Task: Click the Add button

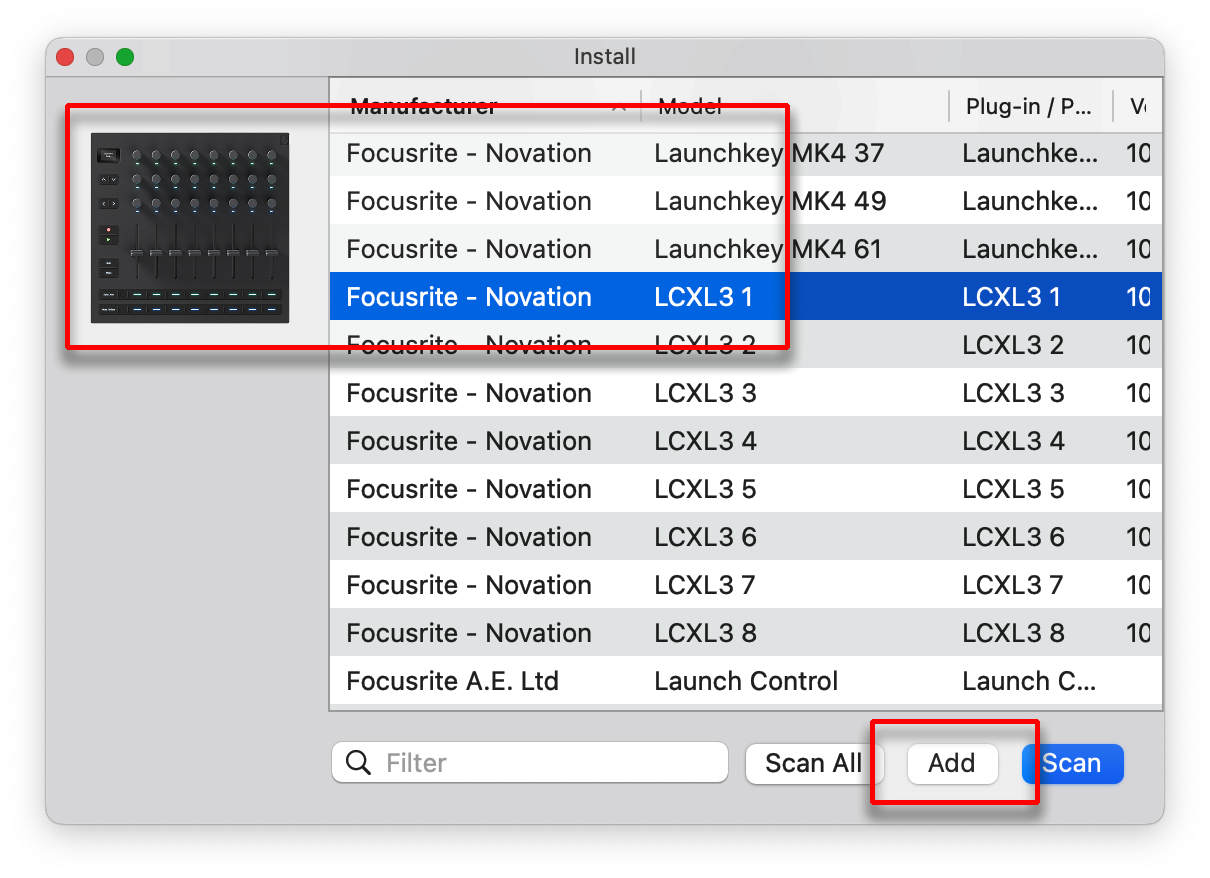Action: pos(952,764)
